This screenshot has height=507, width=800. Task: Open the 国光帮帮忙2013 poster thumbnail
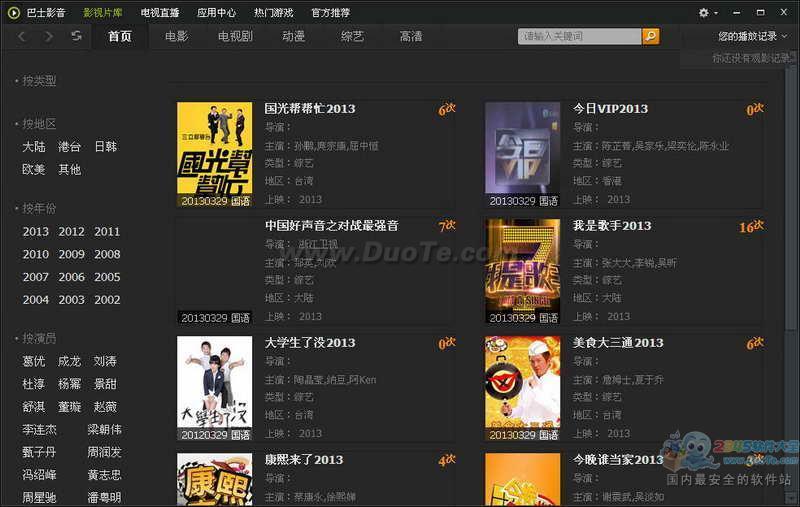pos(215,155)
